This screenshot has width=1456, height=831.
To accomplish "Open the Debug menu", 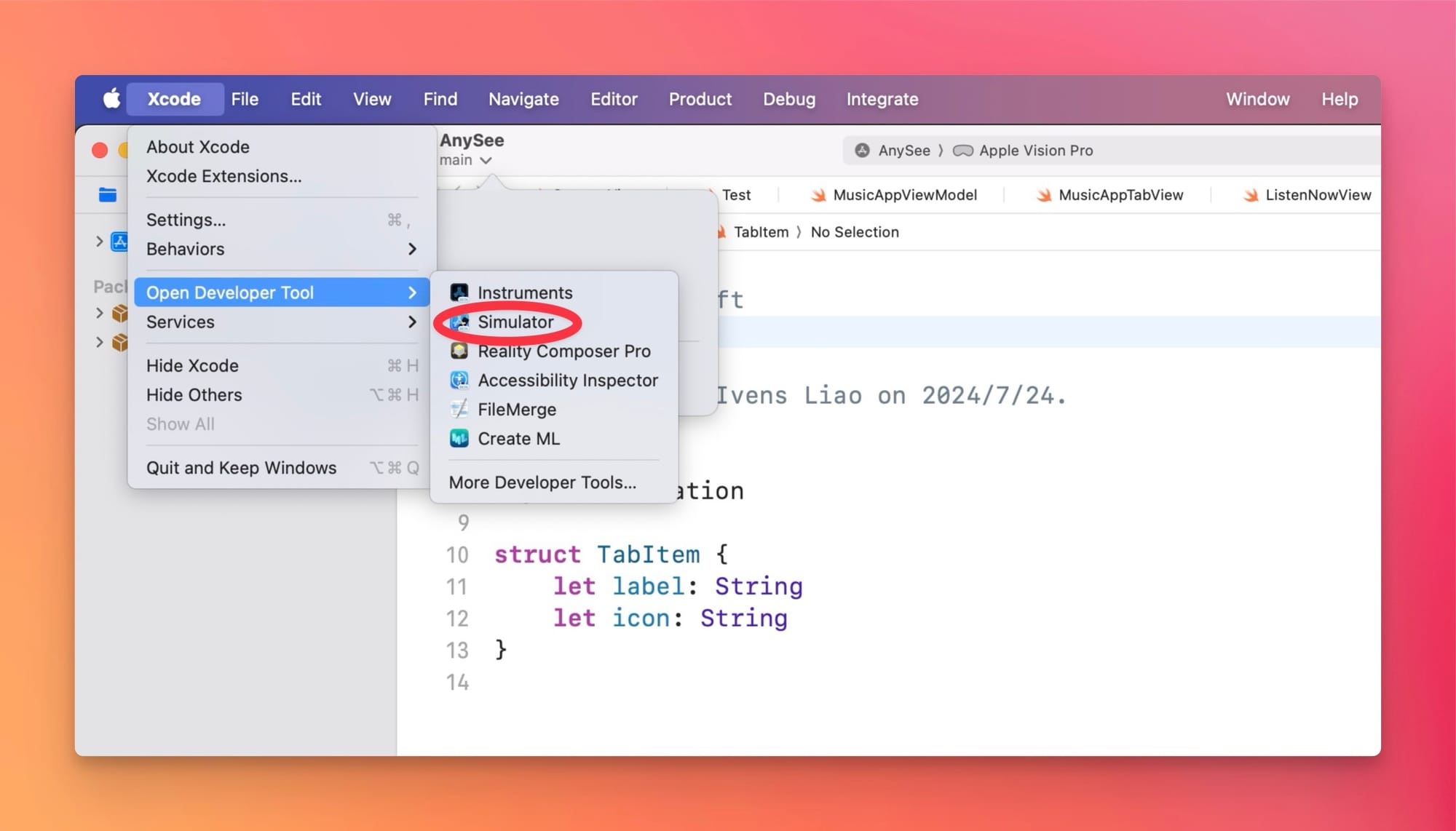I will pos(788,99).
